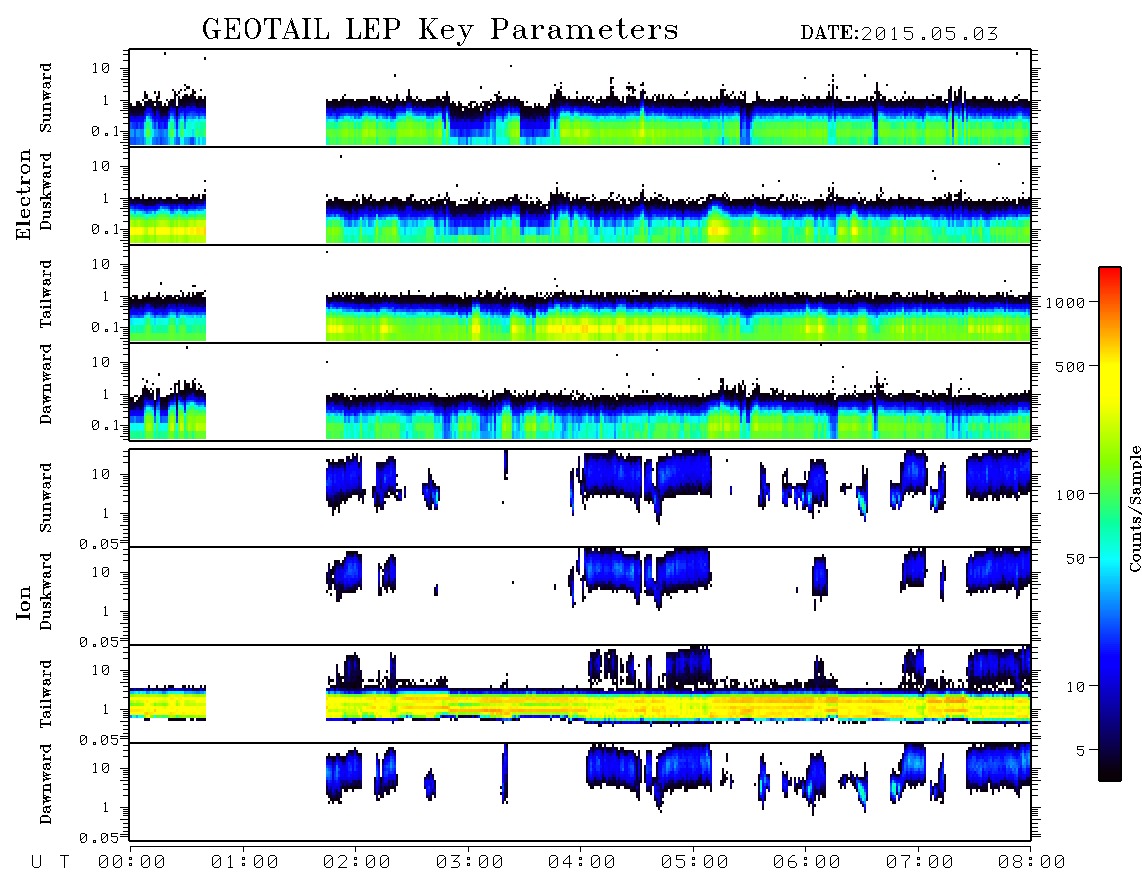
Task: Click the Ion 'Duskward' axis label
Action: tap(45, 591)
